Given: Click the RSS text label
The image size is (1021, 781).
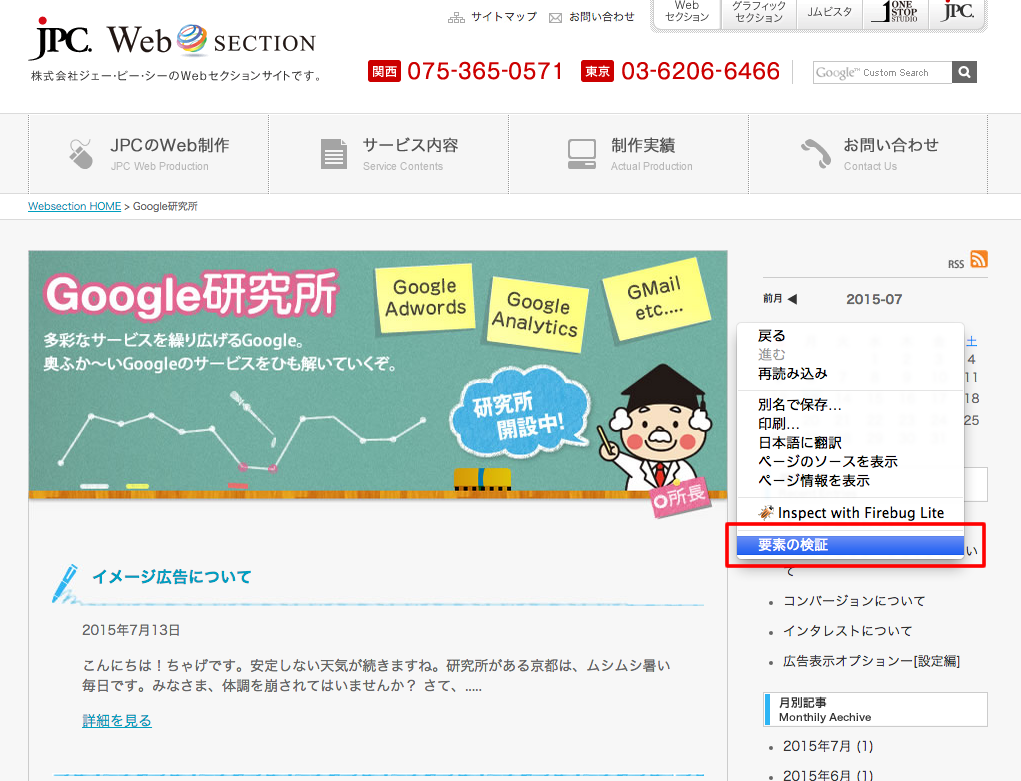Looking at the screenshot, I should (956, 264).
